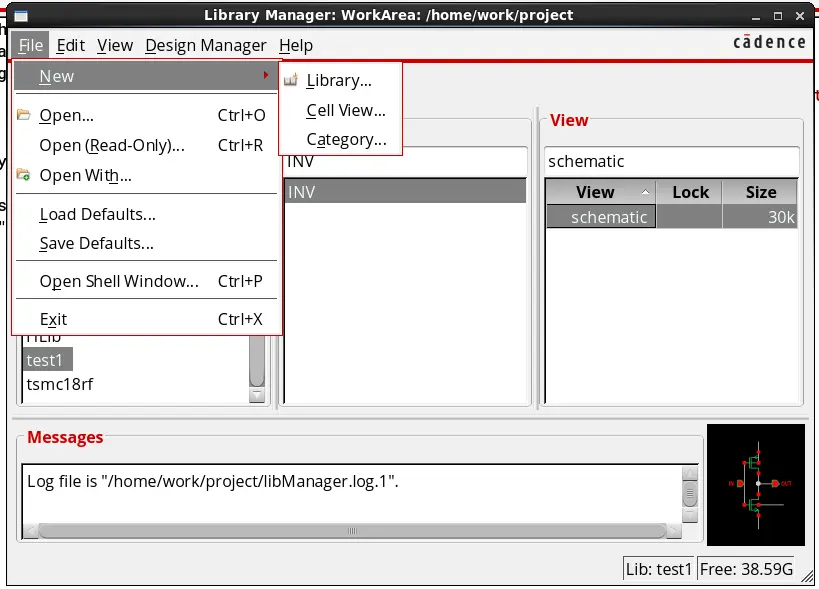Select Category... from the New submenu
Image resolution: width=819 pixels, height=589 pixels.
[x=341, y=139]
